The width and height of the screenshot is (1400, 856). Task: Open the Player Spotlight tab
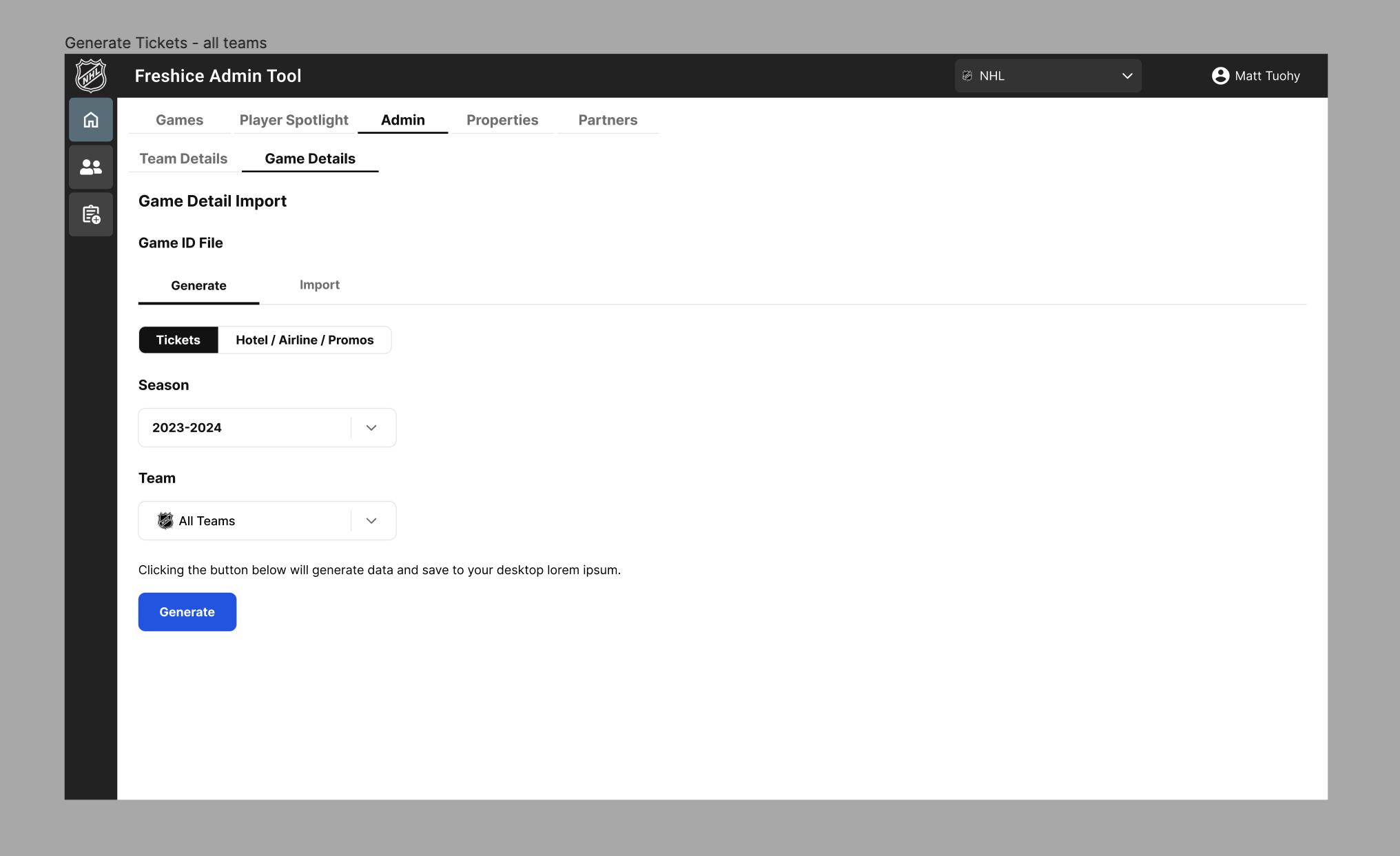[294, 120]
